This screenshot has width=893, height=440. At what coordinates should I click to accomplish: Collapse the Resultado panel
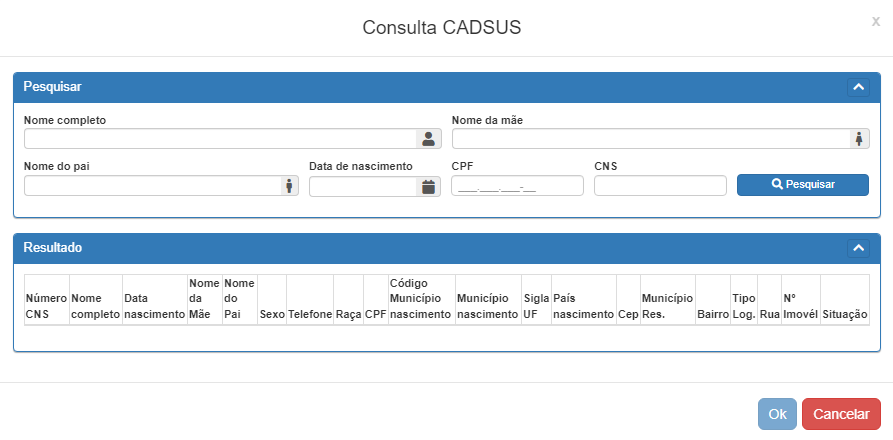click(x=858, y=247)
